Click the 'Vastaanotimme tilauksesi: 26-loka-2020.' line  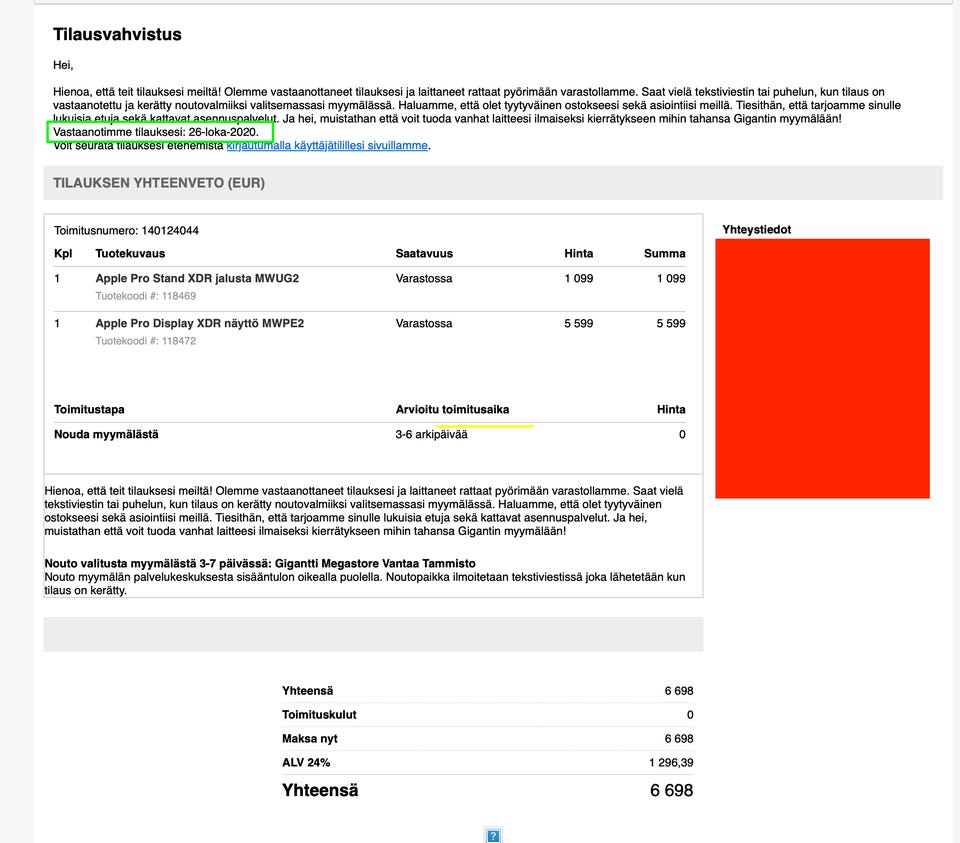coord(156,132)
